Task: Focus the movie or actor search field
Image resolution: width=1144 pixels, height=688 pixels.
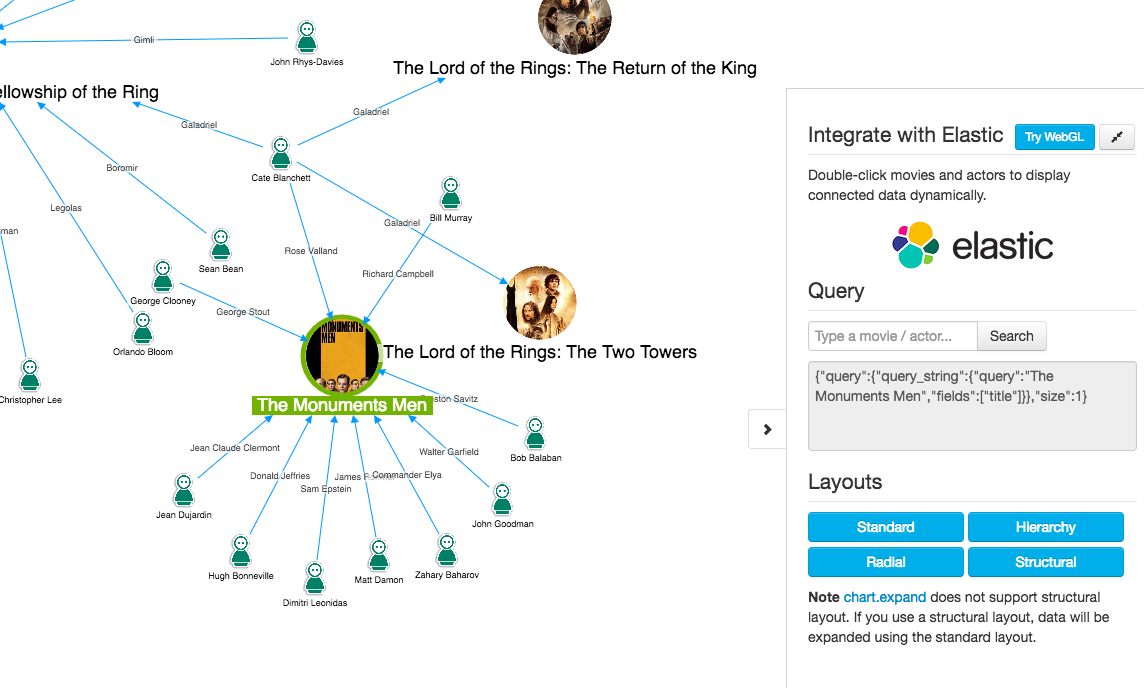Action: (892, 336)
